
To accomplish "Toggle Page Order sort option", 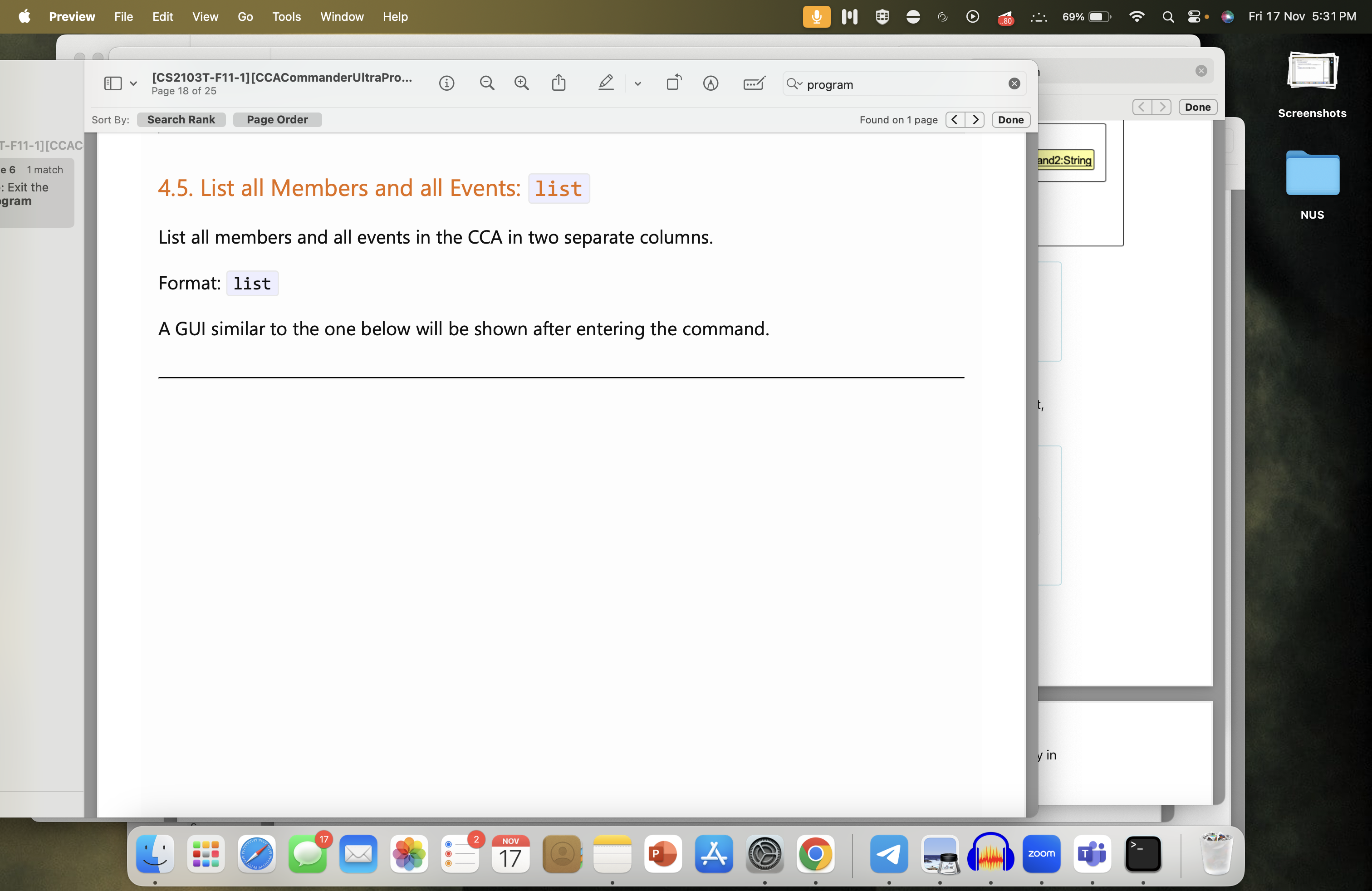I will tap(277, 119).
